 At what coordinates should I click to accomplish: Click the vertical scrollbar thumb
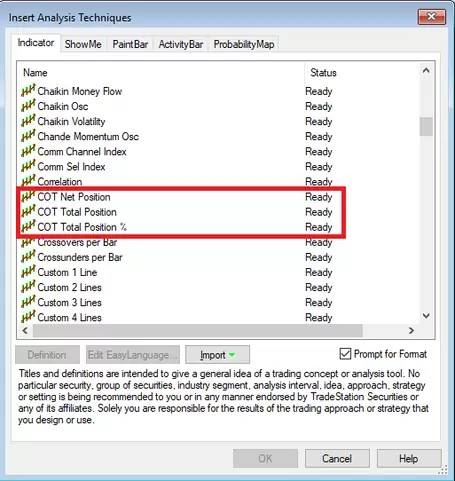426,126
